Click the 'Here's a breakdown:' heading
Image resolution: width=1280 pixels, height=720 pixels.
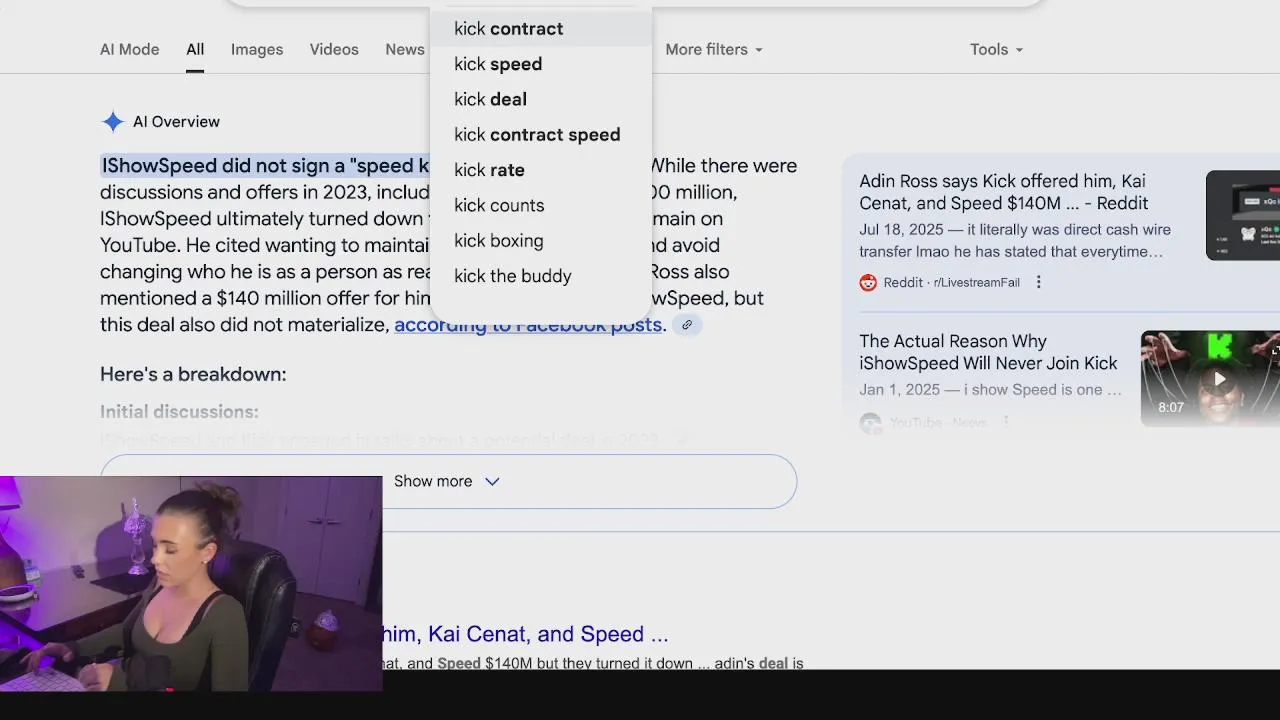click(193, 374)
